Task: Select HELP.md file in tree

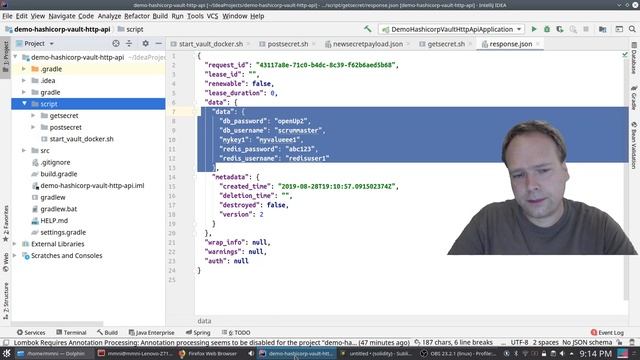Action: click(54, 220)
